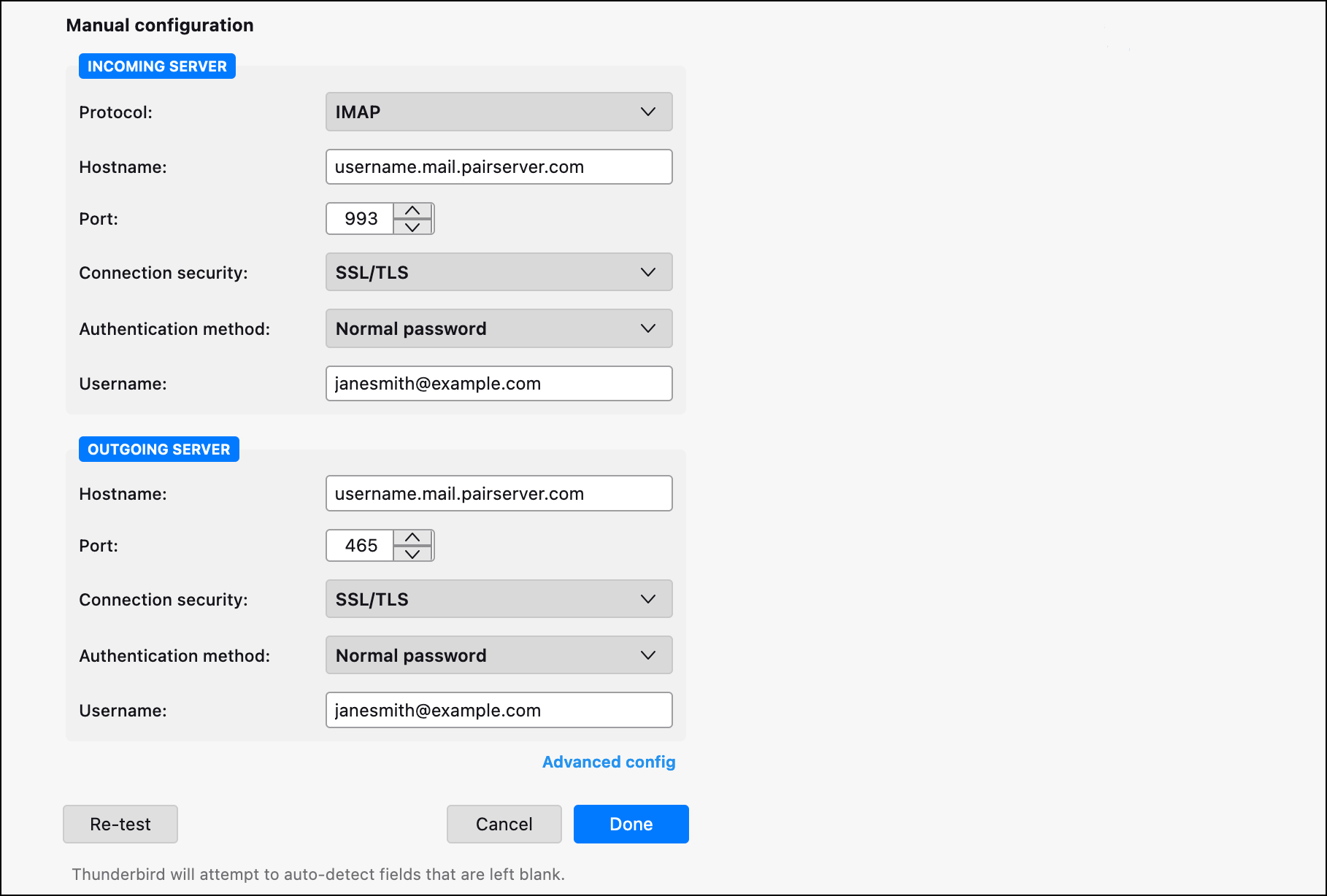Click the outgoing Port number field showing 465
Screen dimensions: 1327x896
click(x=361, y=546)
